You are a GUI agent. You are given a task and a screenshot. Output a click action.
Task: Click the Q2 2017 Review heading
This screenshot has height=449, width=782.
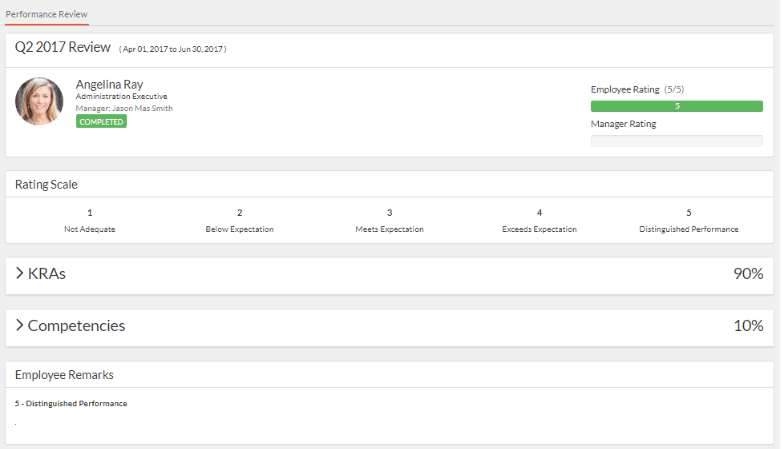click(x=63, y=47)
